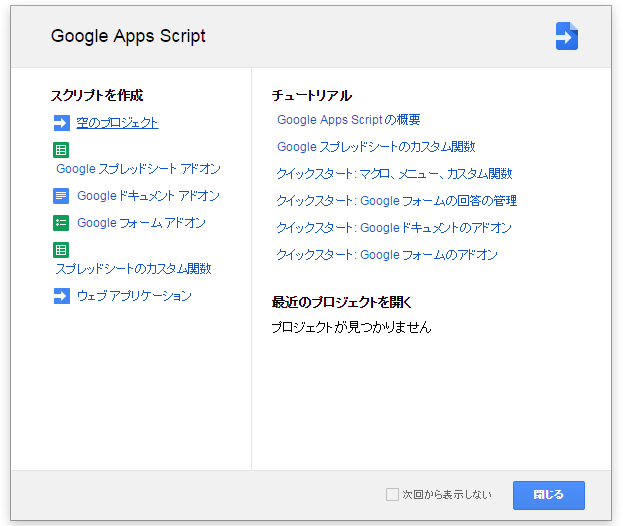Click the green sheet icon above Google スプレッドシート アドオン
Image resolution: width=623 pixels, height=526 pixels.
click(x=61, y=150)
